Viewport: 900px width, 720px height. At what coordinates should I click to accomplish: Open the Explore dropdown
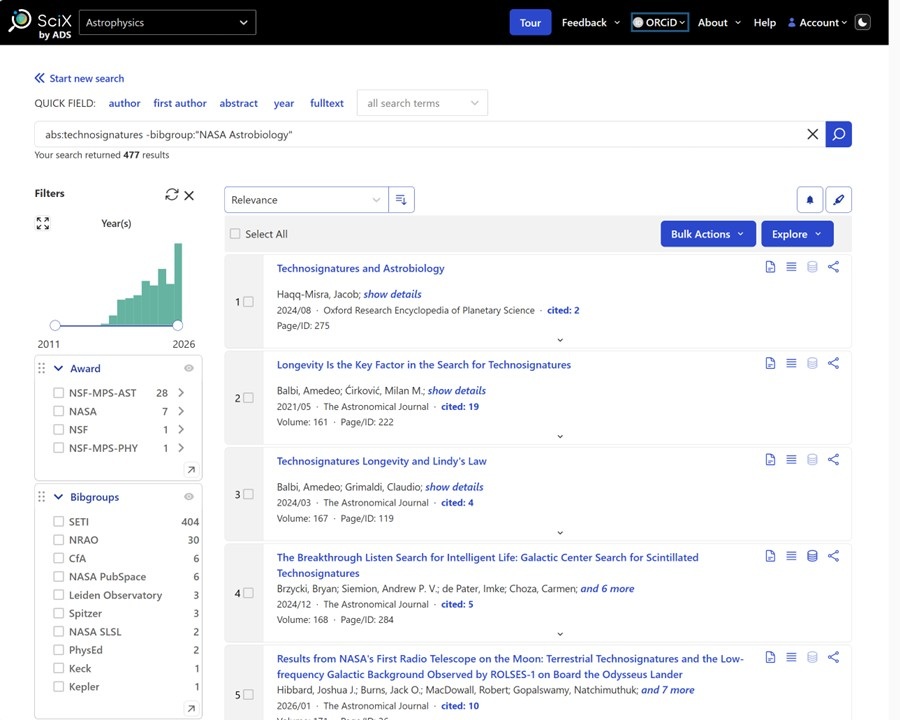coord(797,234)
